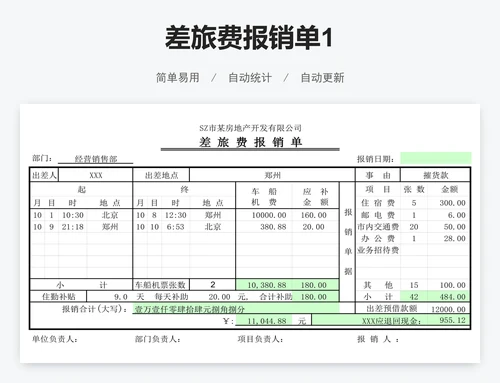This screenshot has width=500, height=383.
Task: Click the 住勤补贴 label cell
Action: point(59,296)
